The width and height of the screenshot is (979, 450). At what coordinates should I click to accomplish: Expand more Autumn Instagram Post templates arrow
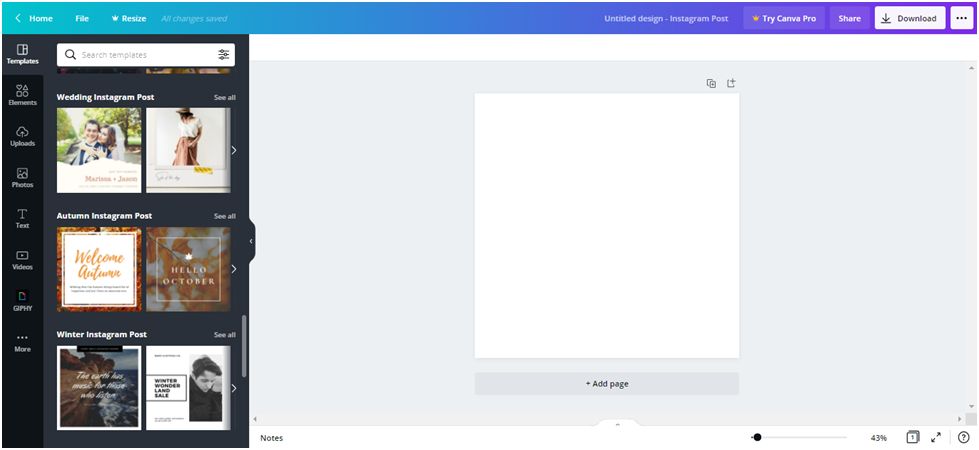pos(233,269)
